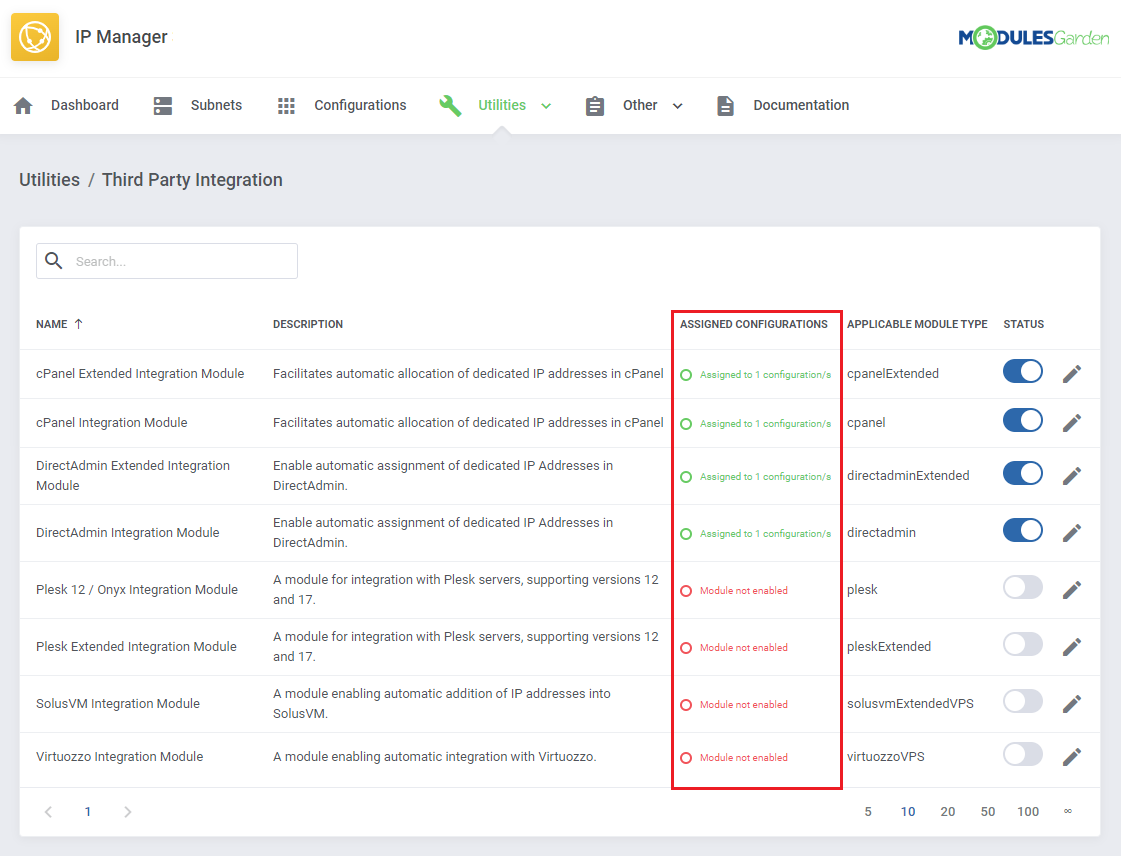The height and width of the screenshot is (856, 1121).
Task: Edit the cPanel Integration Module row
Action: (1071, 423)
